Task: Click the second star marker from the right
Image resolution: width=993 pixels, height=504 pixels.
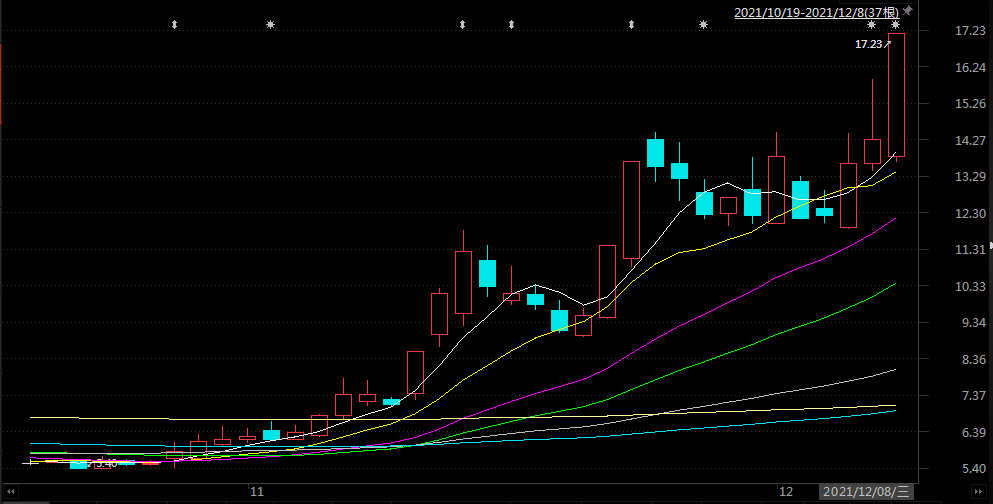Action: (x=871, y=24)
